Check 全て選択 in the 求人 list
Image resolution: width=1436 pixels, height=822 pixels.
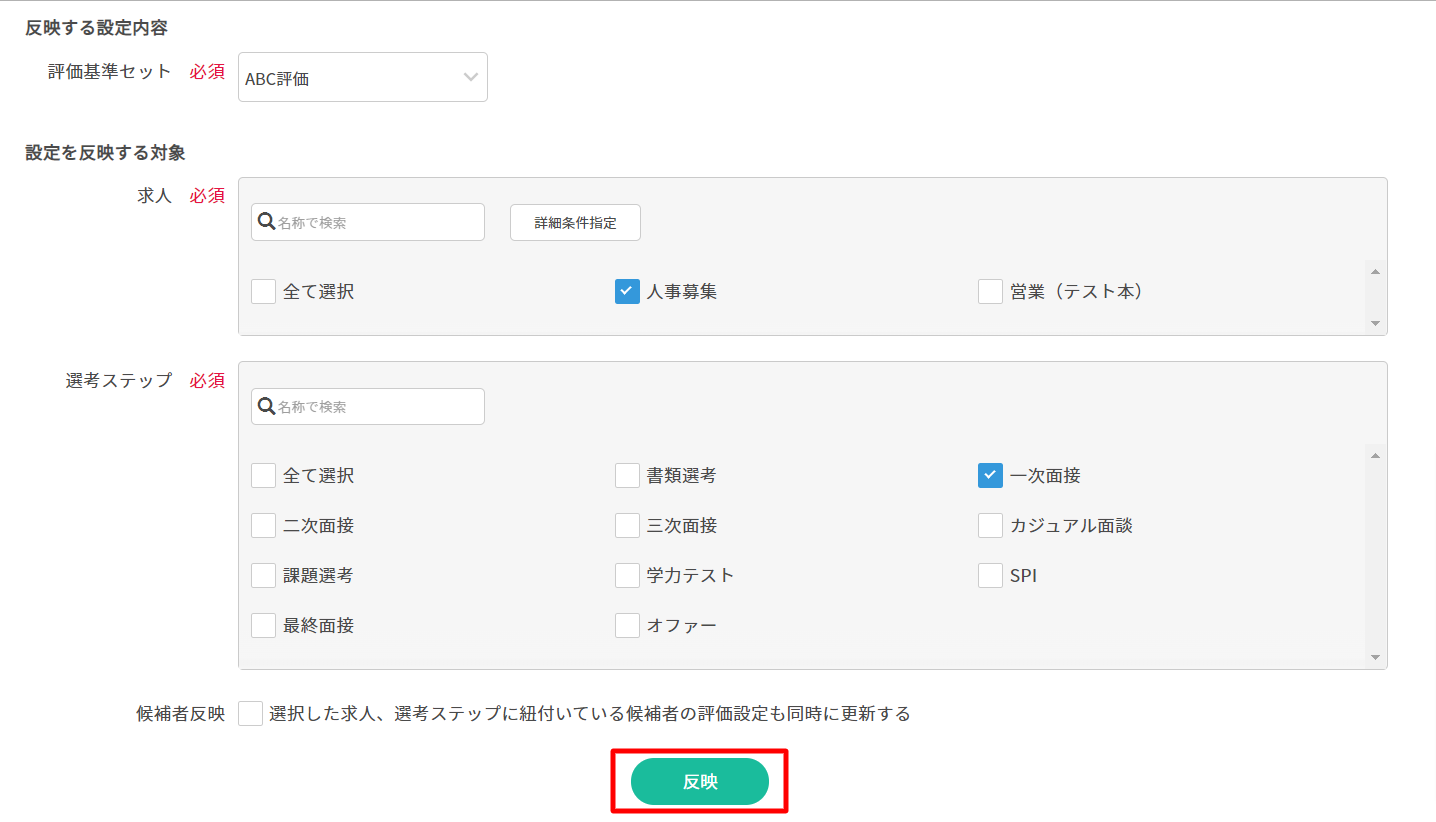[x=264, y=292]
